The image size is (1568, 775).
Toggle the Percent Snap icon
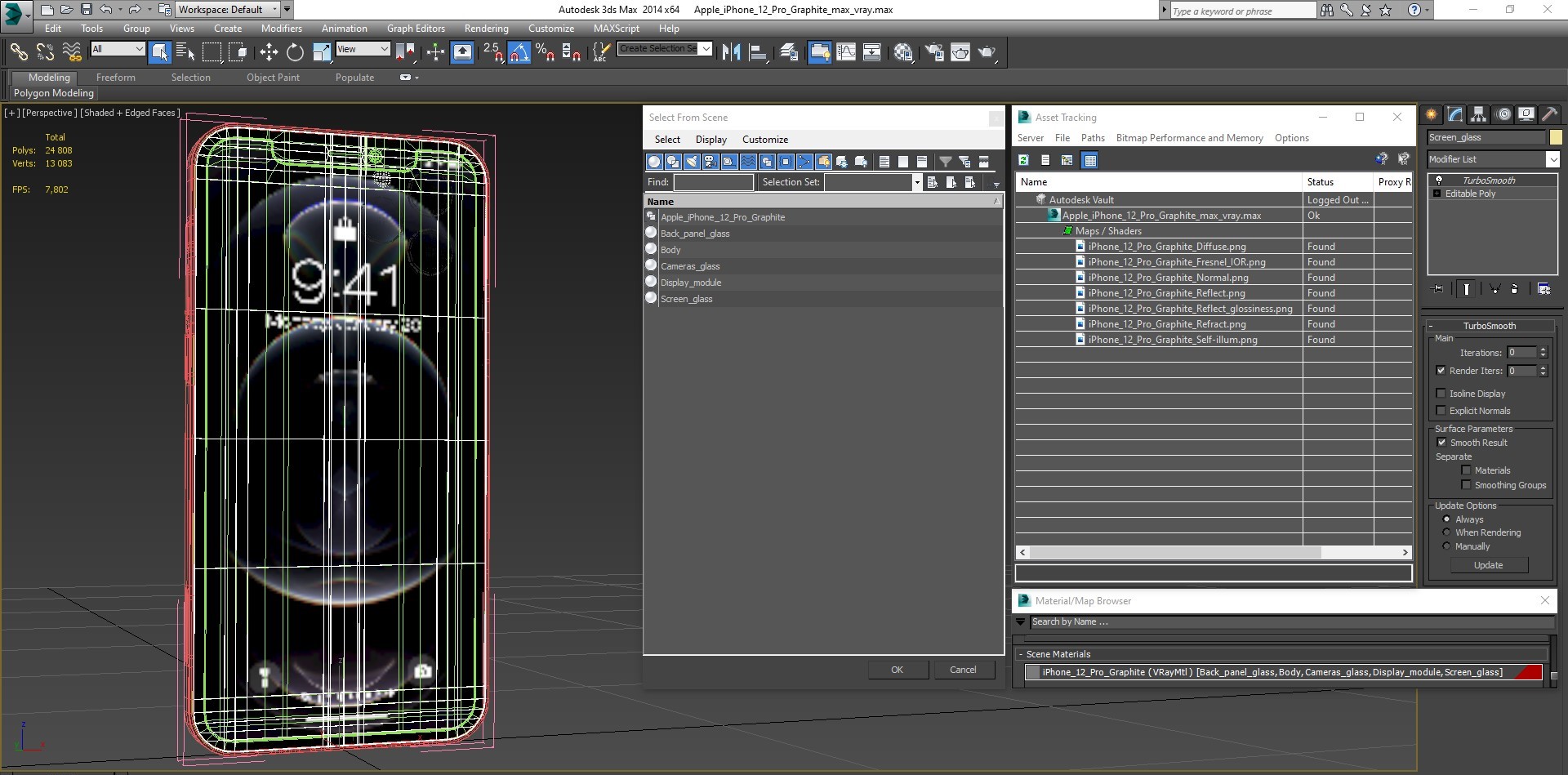tap(545, 52)
